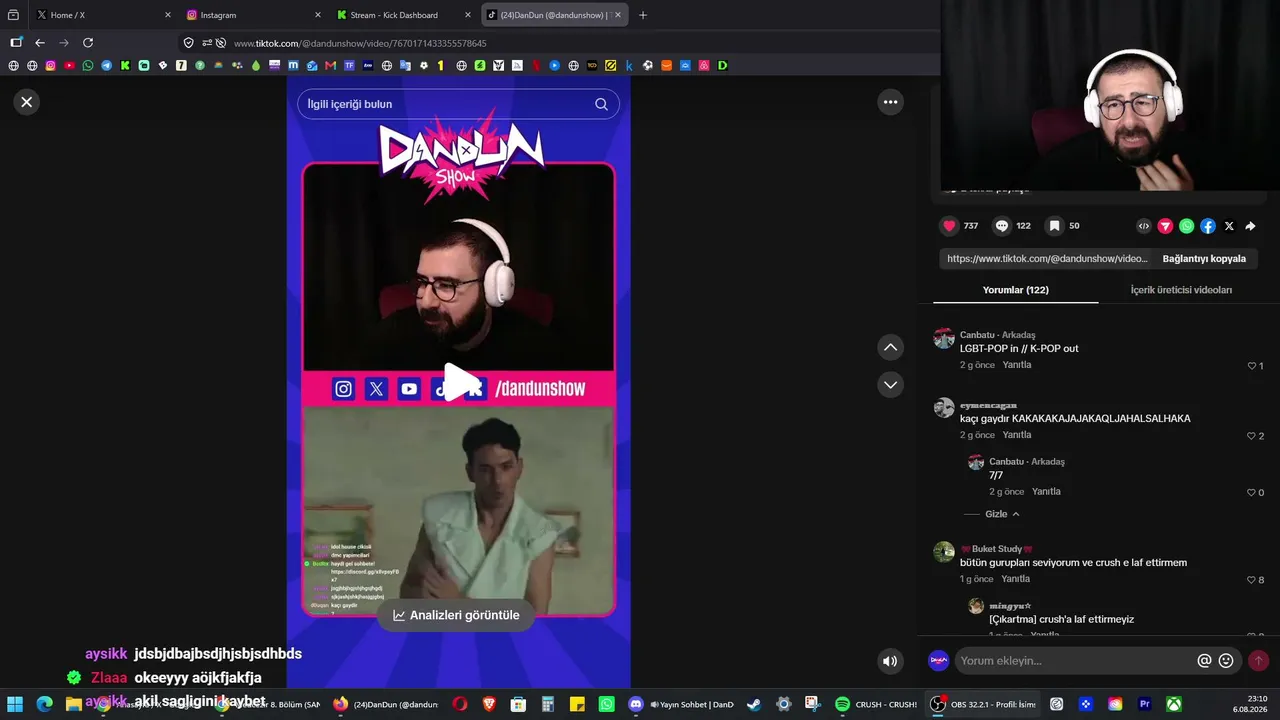1280x720 pixels.
Task: Switch to the Home / X browser tab
Action: (101, 15)
